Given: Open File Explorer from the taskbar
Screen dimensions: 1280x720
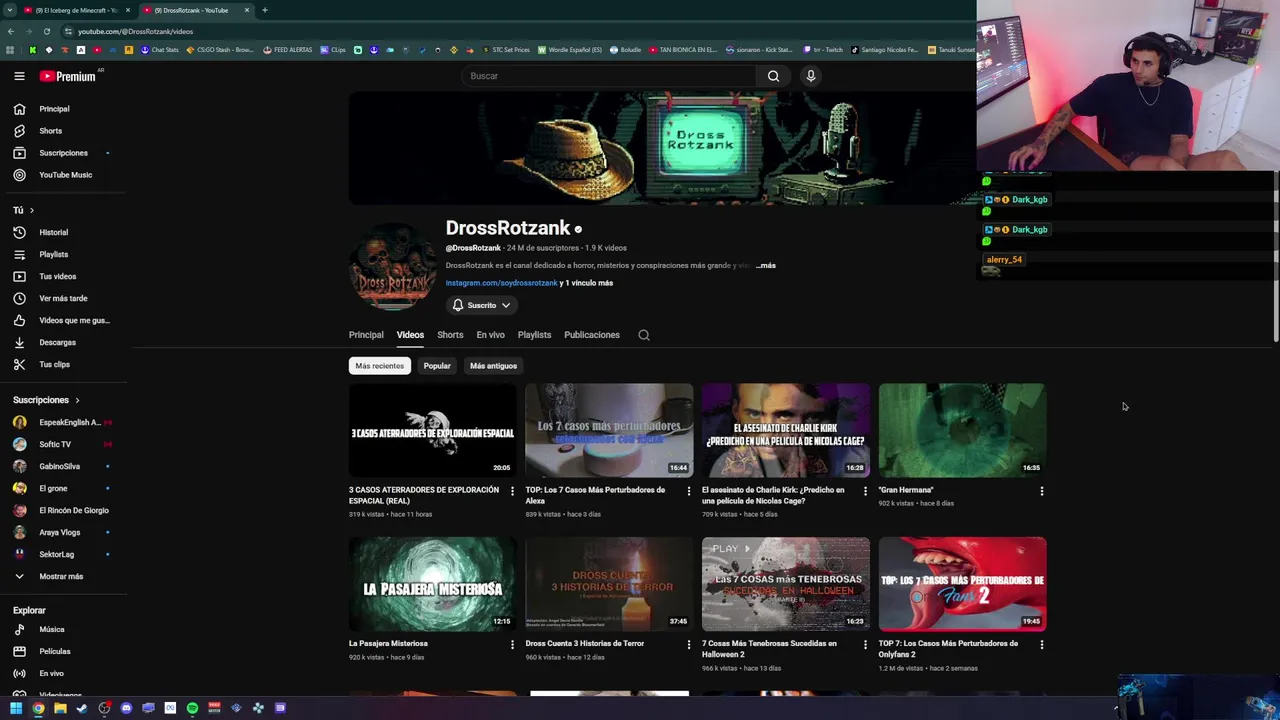Looking at the screenshot, I should tap(60, 708).
